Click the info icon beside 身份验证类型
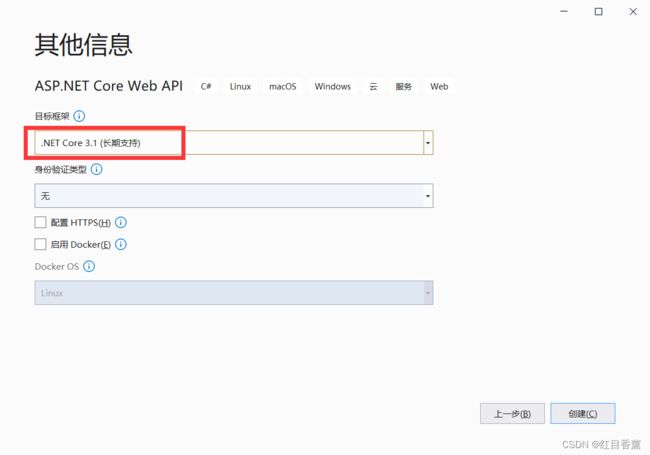The image size is (650, 455). (x=96, y=169)
